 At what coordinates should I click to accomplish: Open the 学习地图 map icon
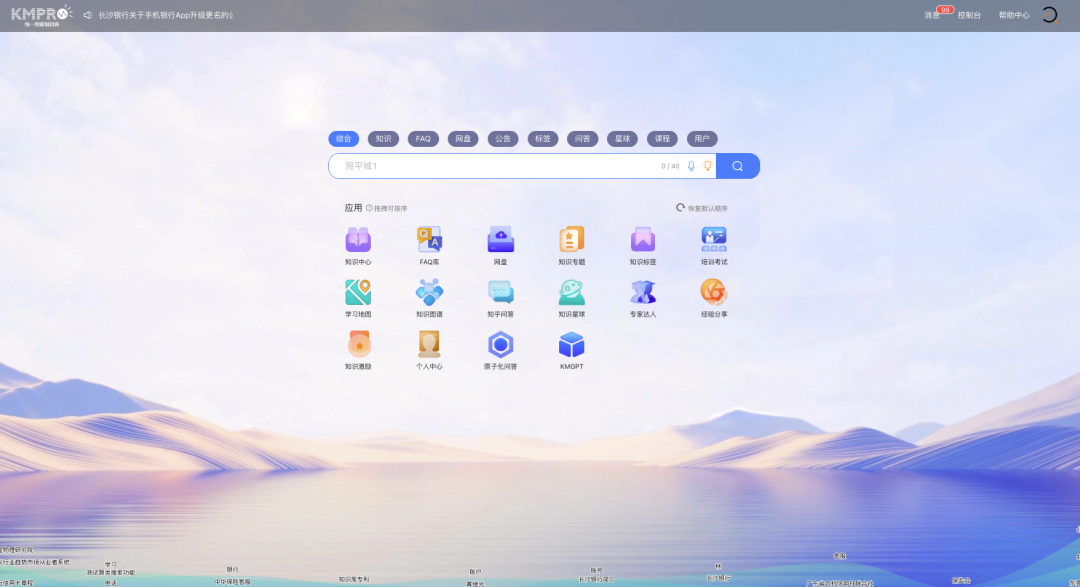(x=358, y=292)
